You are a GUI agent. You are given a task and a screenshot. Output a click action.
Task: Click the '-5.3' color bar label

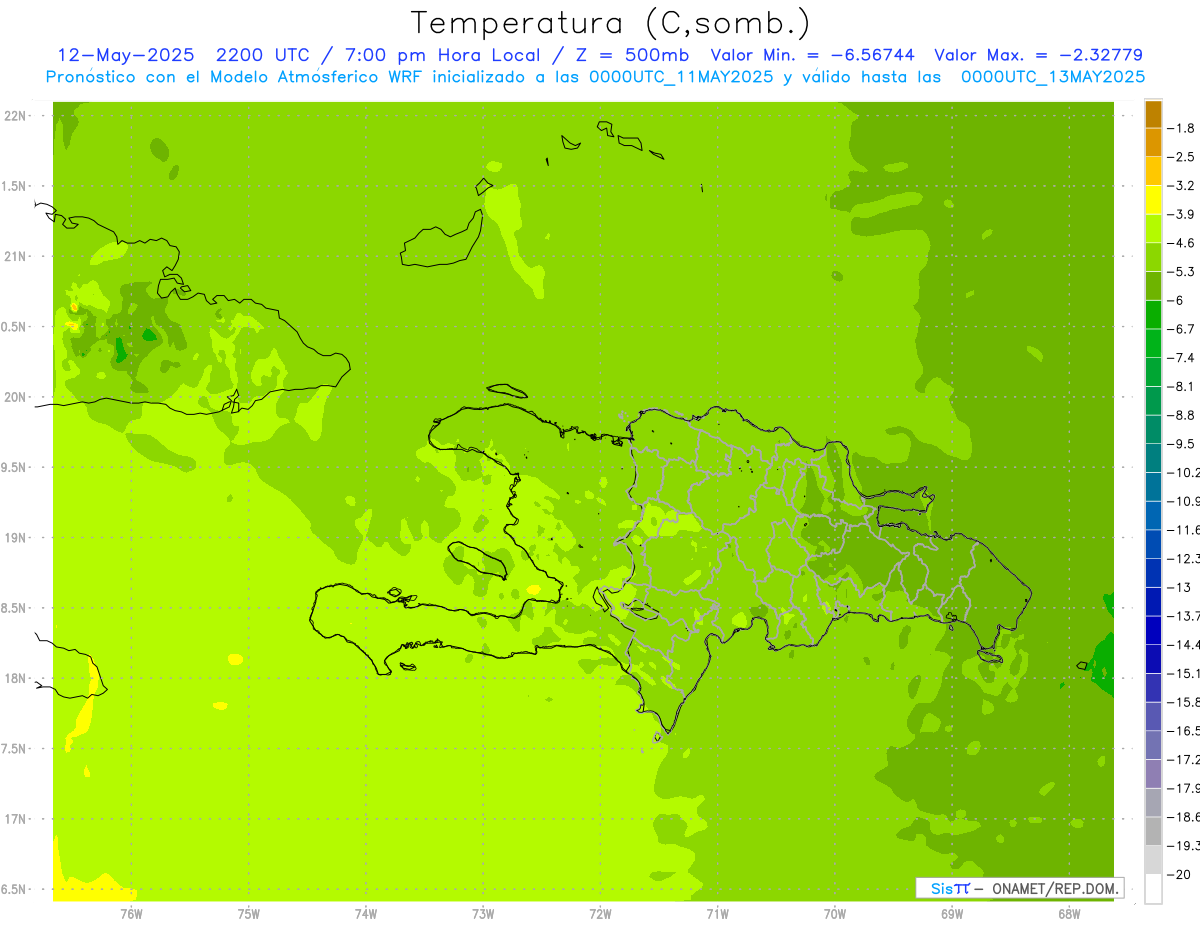[x=1183, y=272]
